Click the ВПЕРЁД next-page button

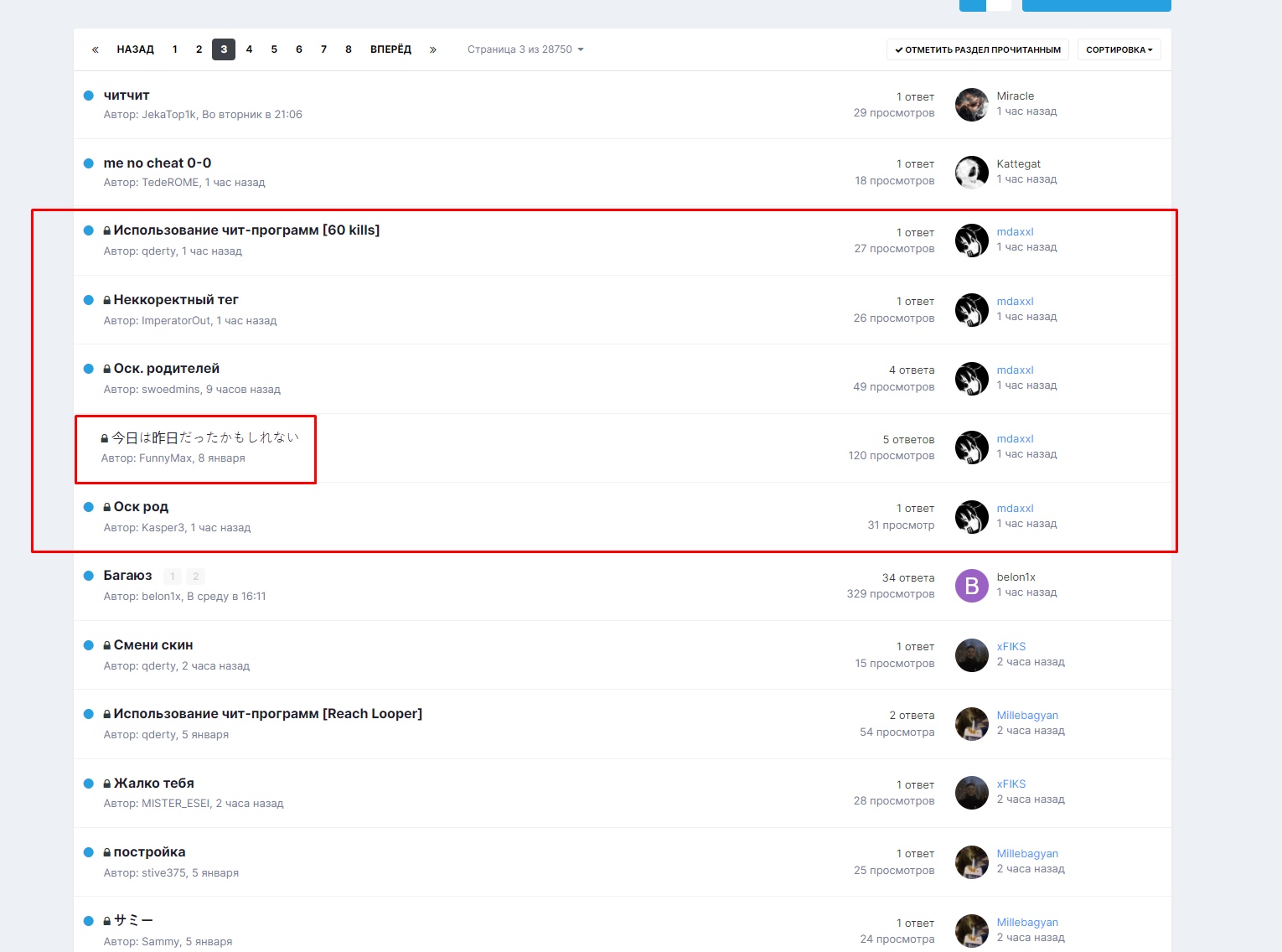pyautogui.click(x=390, y=49)
